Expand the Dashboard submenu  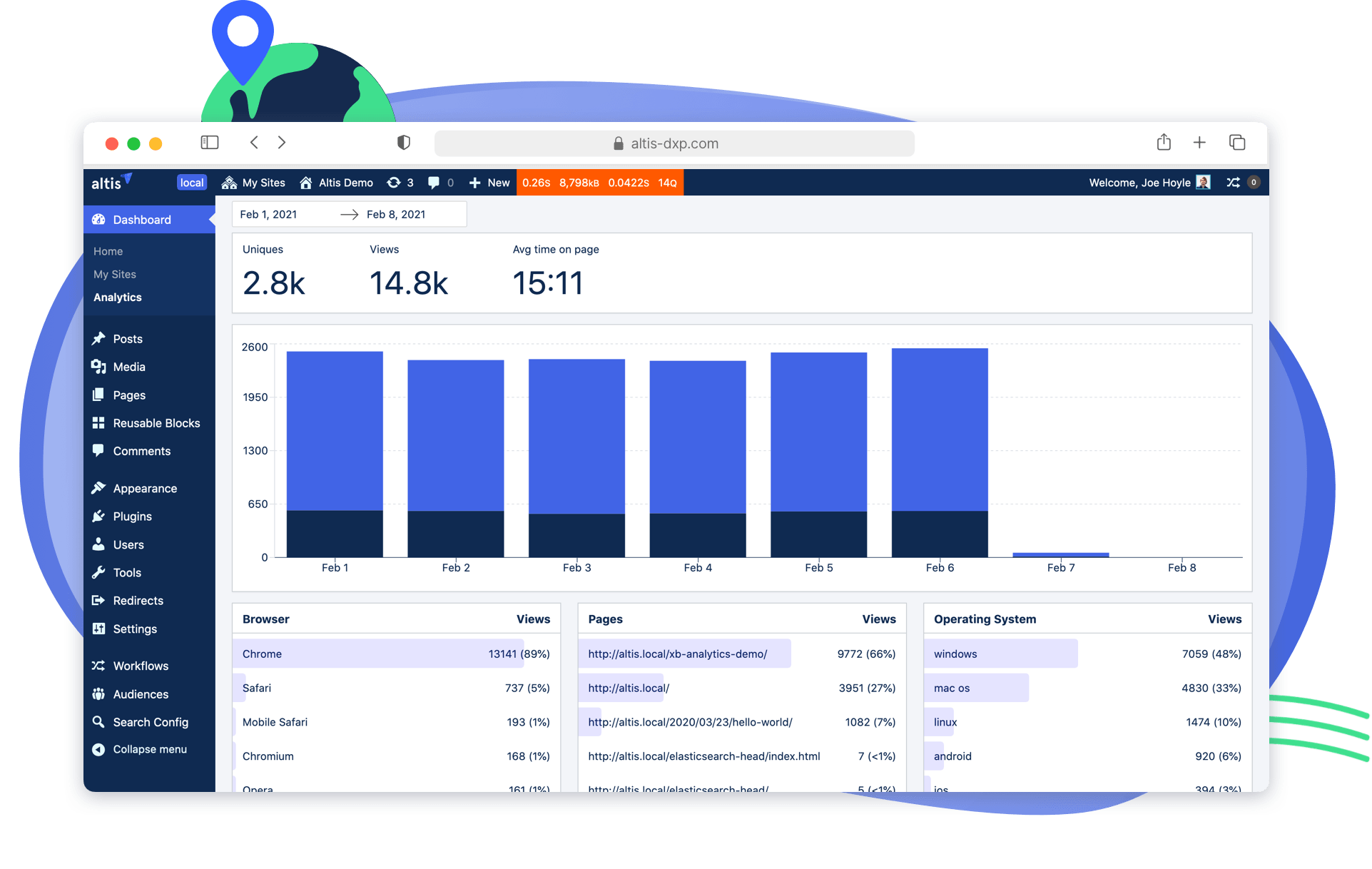tap(141, 219)
